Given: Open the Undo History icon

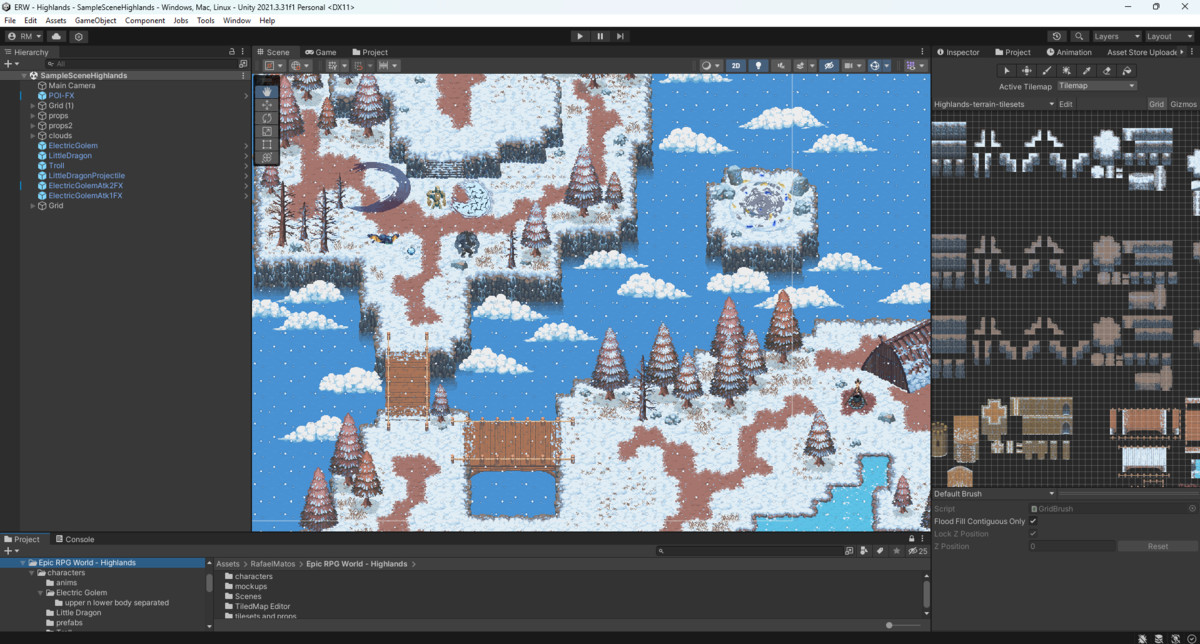Looking at the screenshot, I should 1058,36.
